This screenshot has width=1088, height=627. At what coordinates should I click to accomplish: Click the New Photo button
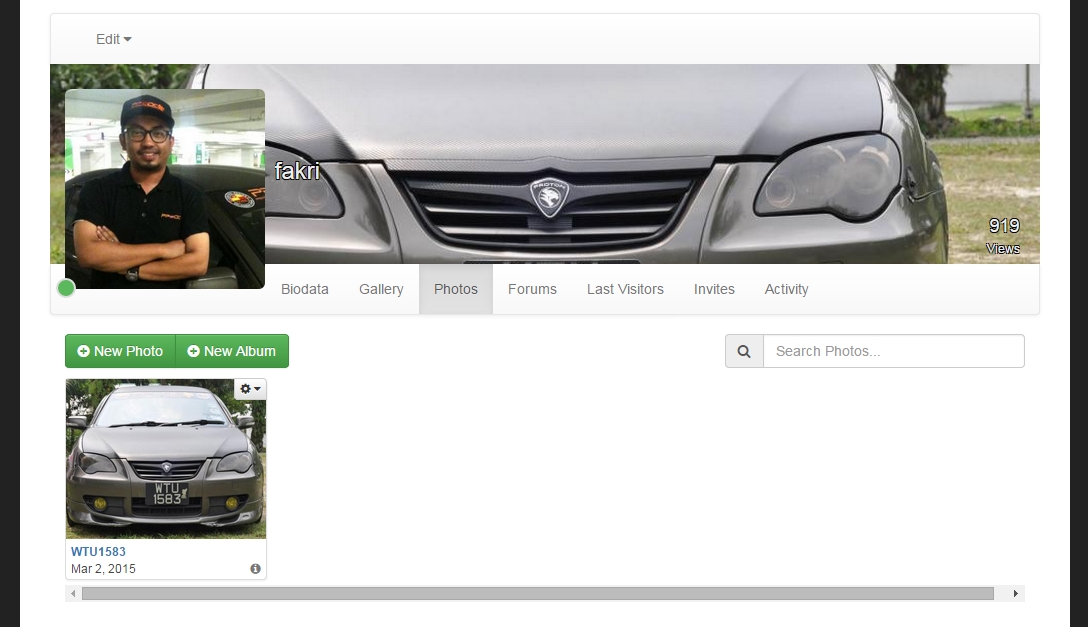(120, 351)
